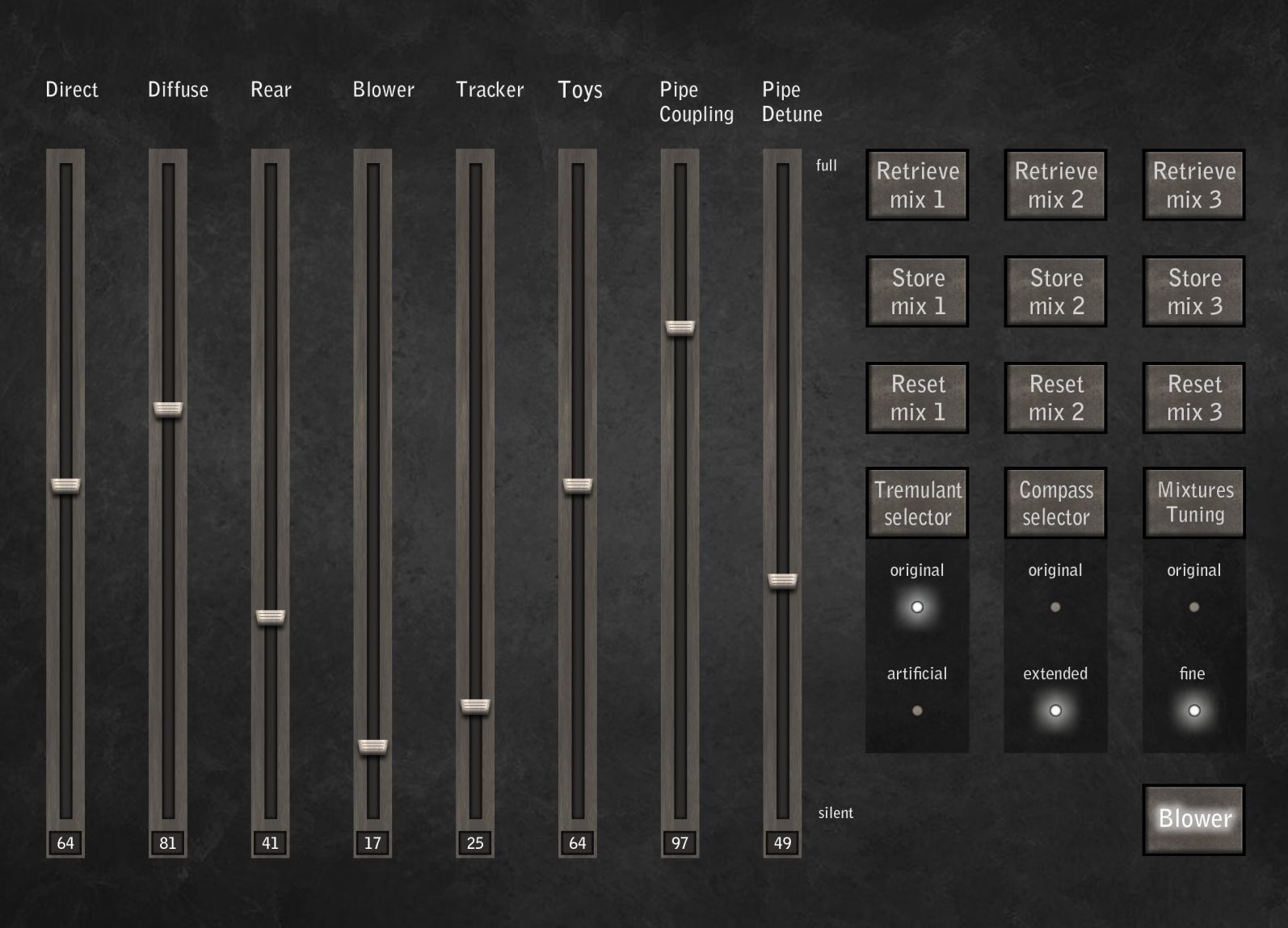Toggle the Blower button at bottom right
Viewport: 1288px width, 928px height.
pyautogui.click(x=1193, y=819)
